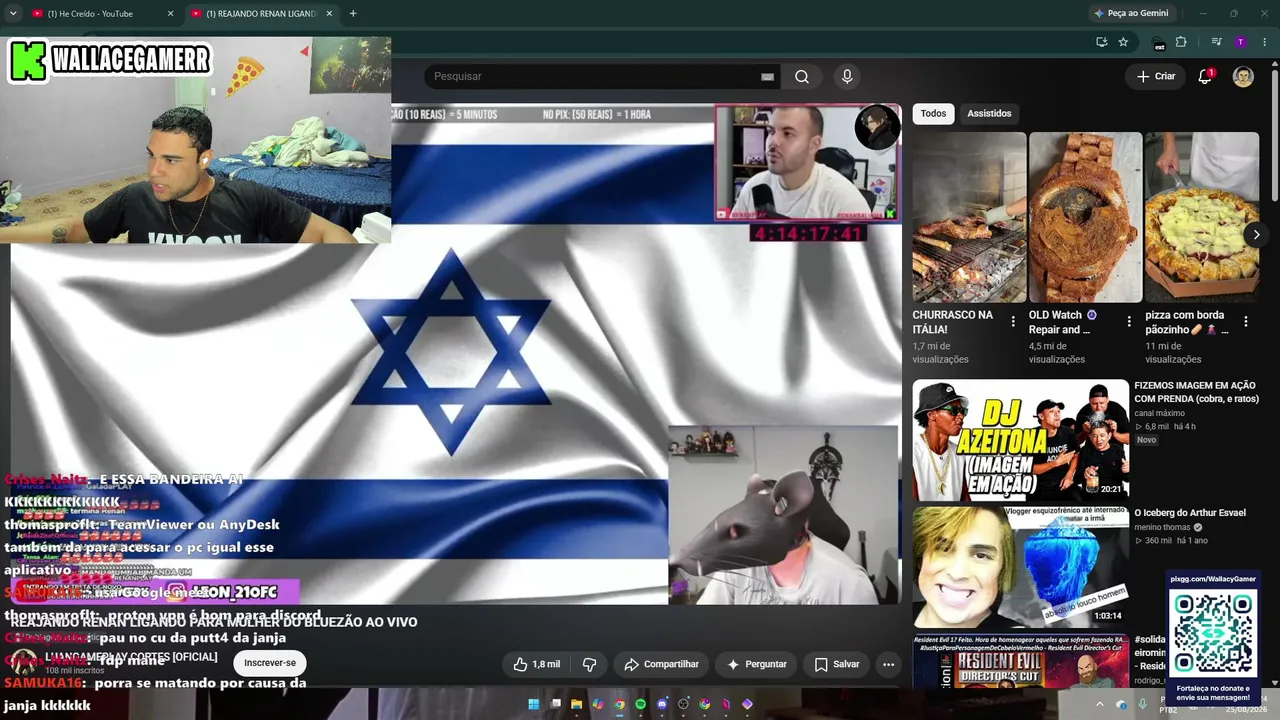Click the Perguntar button
This screenshot has height=720, width=1280.
click(x=756, y=664)
